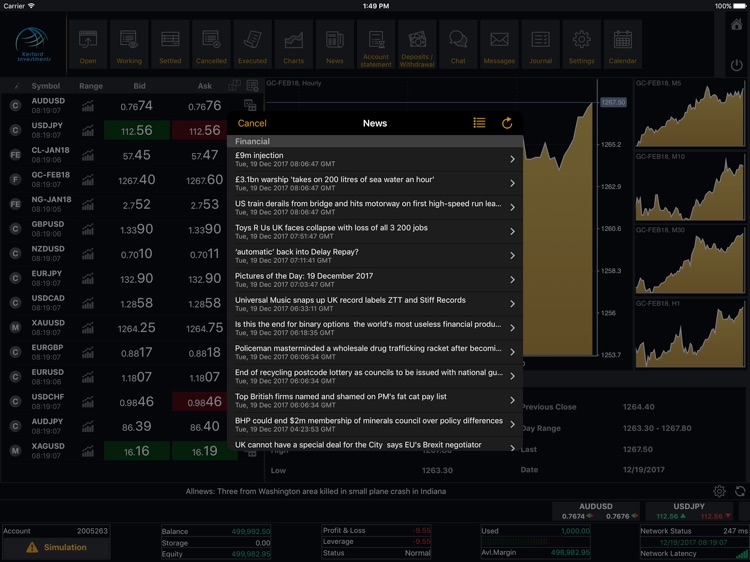Open the £3.1bn warship news item
The height and width of the screenshot is (562, 750).
click(375, 183)
